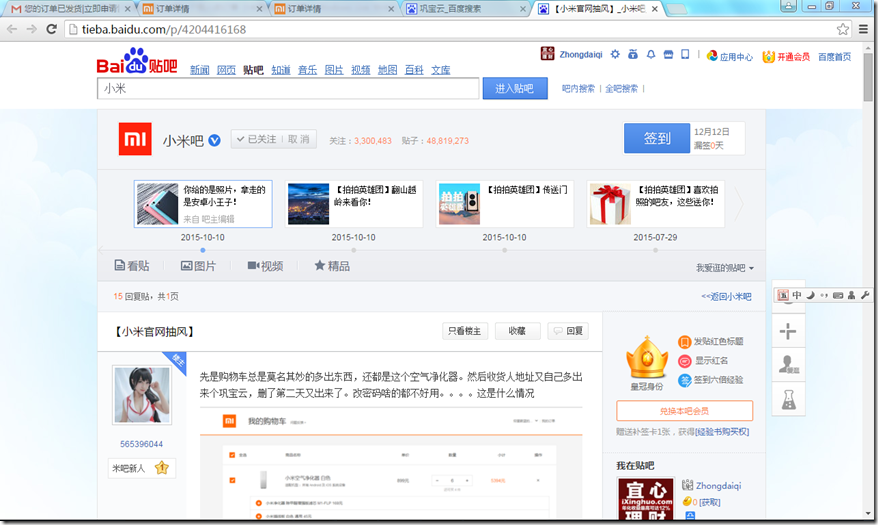Viewport: 878px width, 525px height.
Task: Click the red MI logo of 小米吧
Action: point(135,139)
